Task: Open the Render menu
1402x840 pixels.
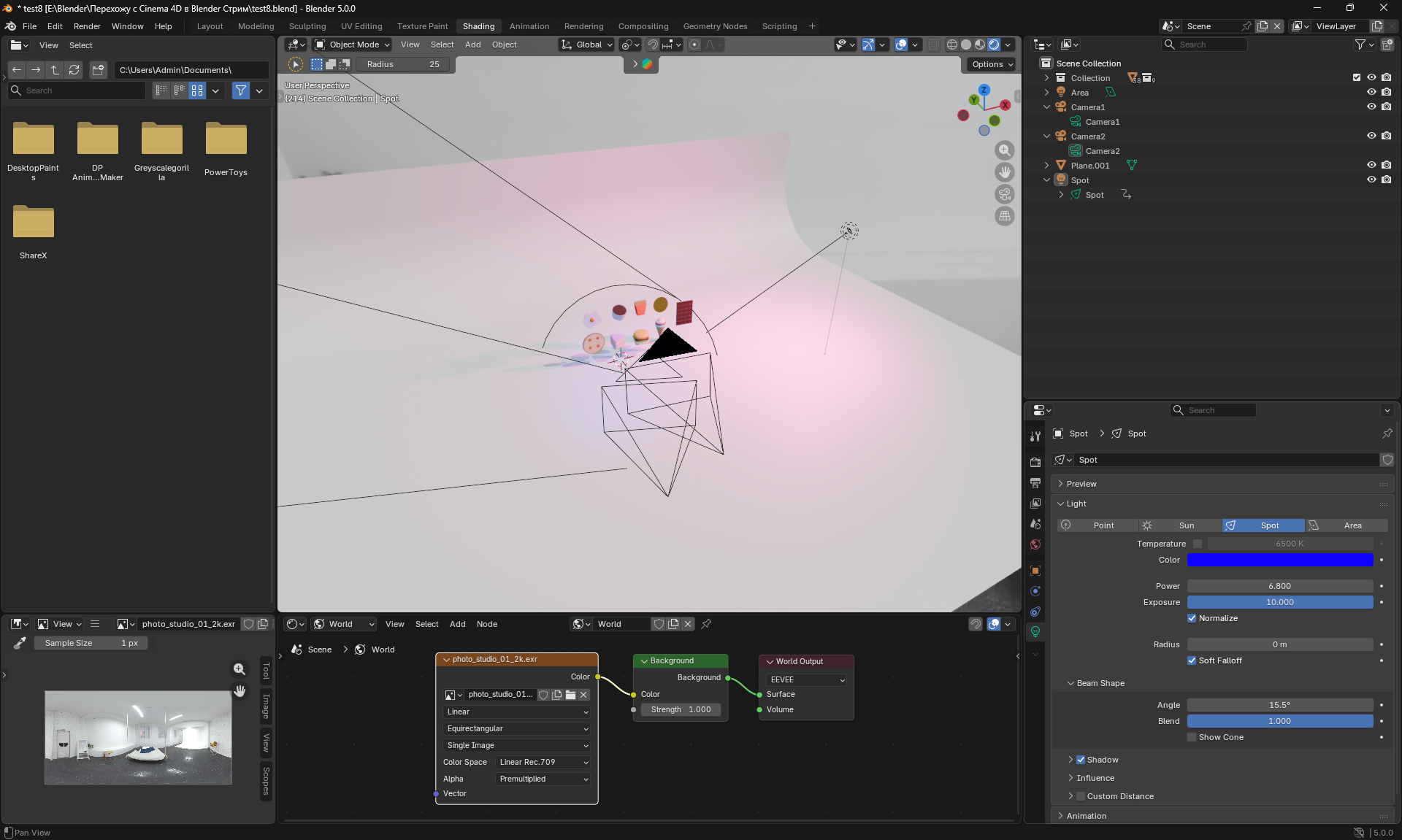Action: click(x=87, y=26)
